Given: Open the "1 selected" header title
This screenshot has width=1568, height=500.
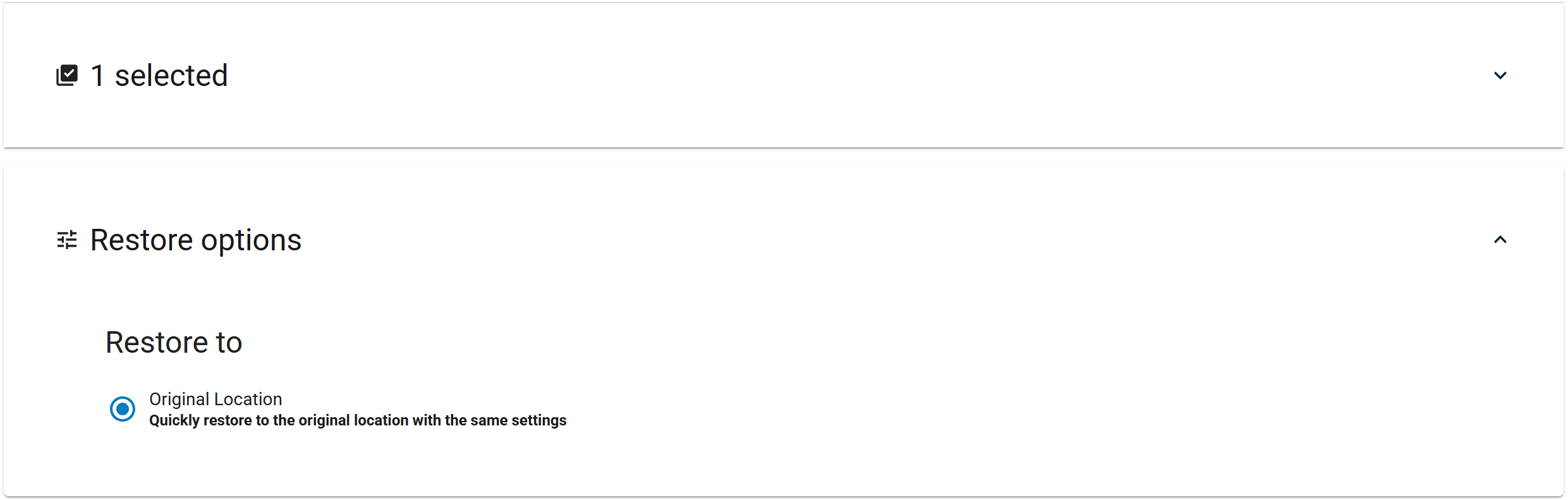Looking at the screenshot, I should coord(159,75).
